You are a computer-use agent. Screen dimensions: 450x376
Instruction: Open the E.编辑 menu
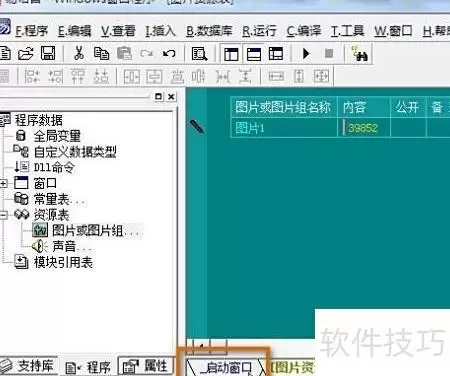tap(74, 31)
